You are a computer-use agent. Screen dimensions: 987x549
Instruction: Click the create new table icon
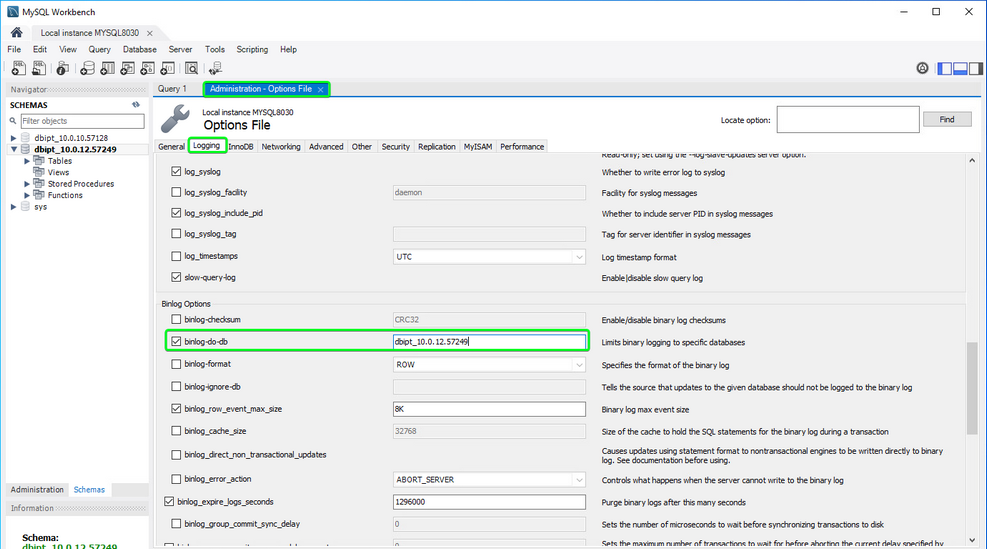point(108,68)
